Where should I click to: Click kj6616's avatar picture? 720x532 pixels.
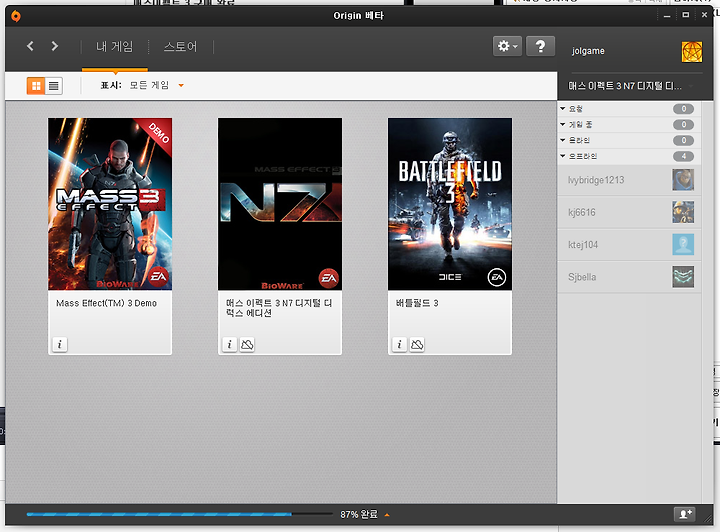click(x=683, y=212)
